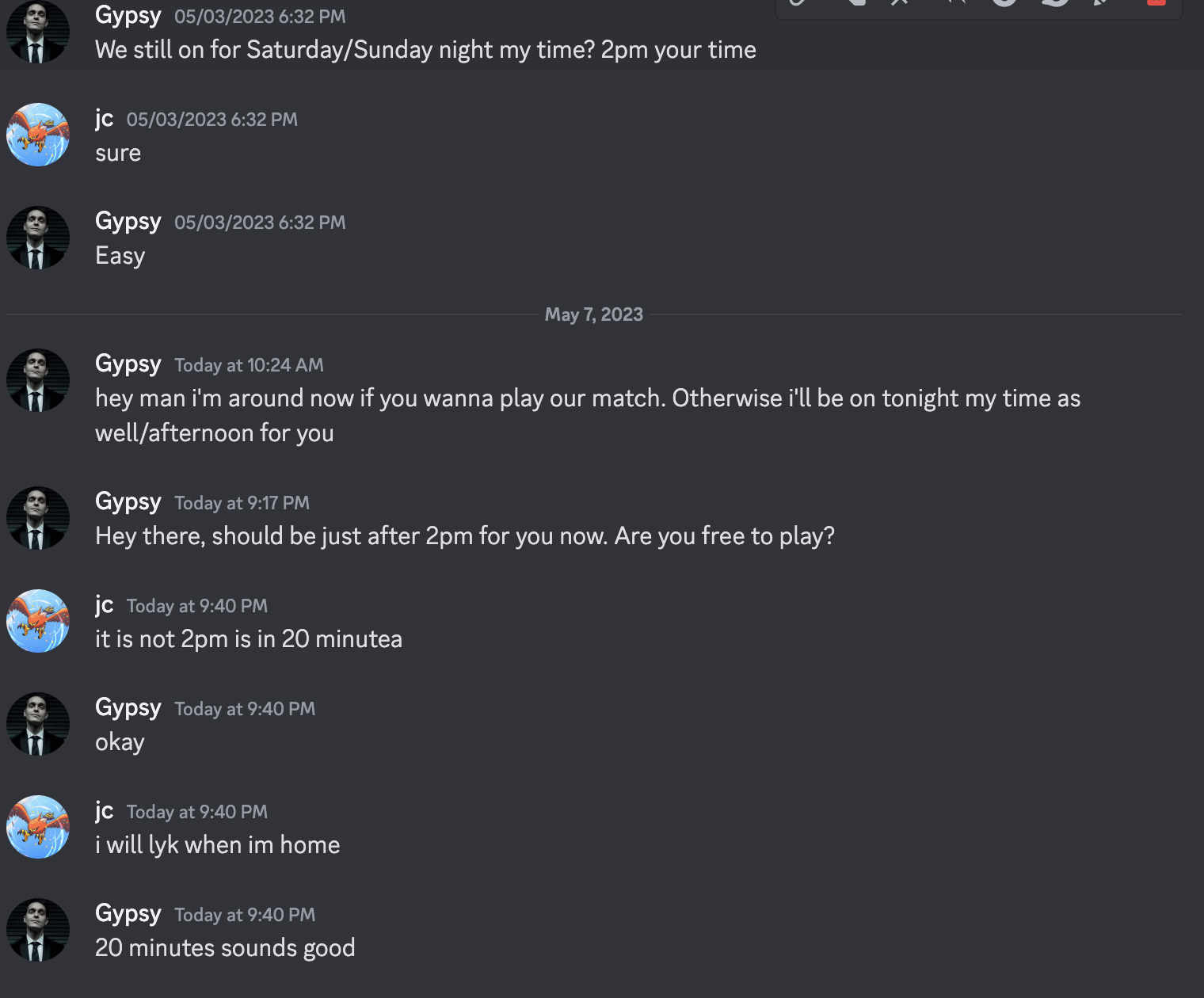Click the message "it is not 2pm is in 20 minutea"
The height and width of the screenshot is (998, 1204).
[248, 639]
